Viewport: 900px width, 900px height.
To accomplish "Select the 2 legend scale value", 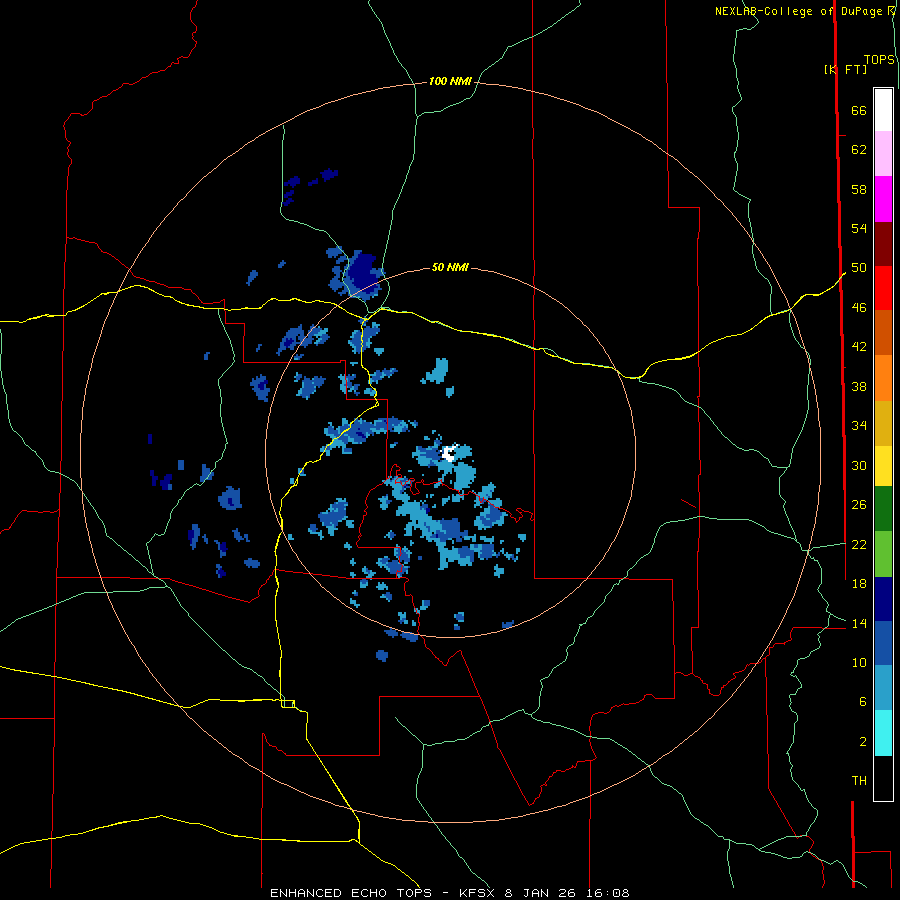I will pyautogui.click(x=863, y=741).
